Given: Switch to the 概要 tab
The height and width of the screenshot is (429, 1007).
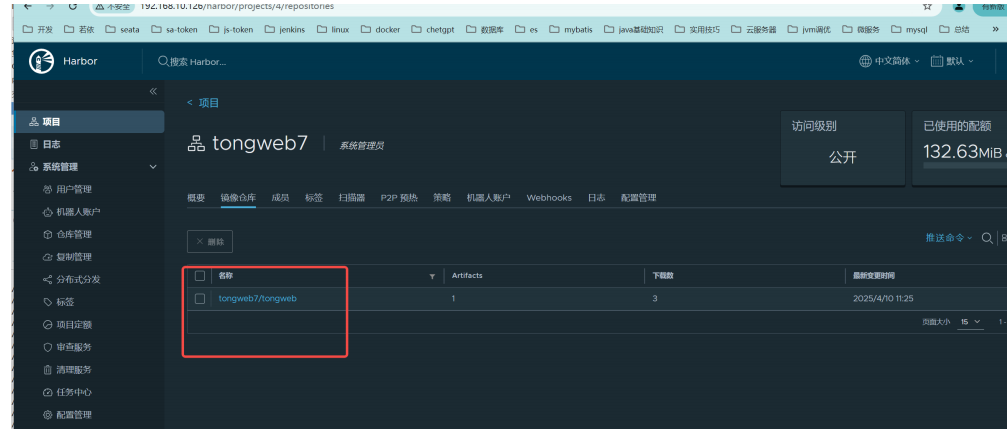Looking at the screenshot, I should (196, 198).
